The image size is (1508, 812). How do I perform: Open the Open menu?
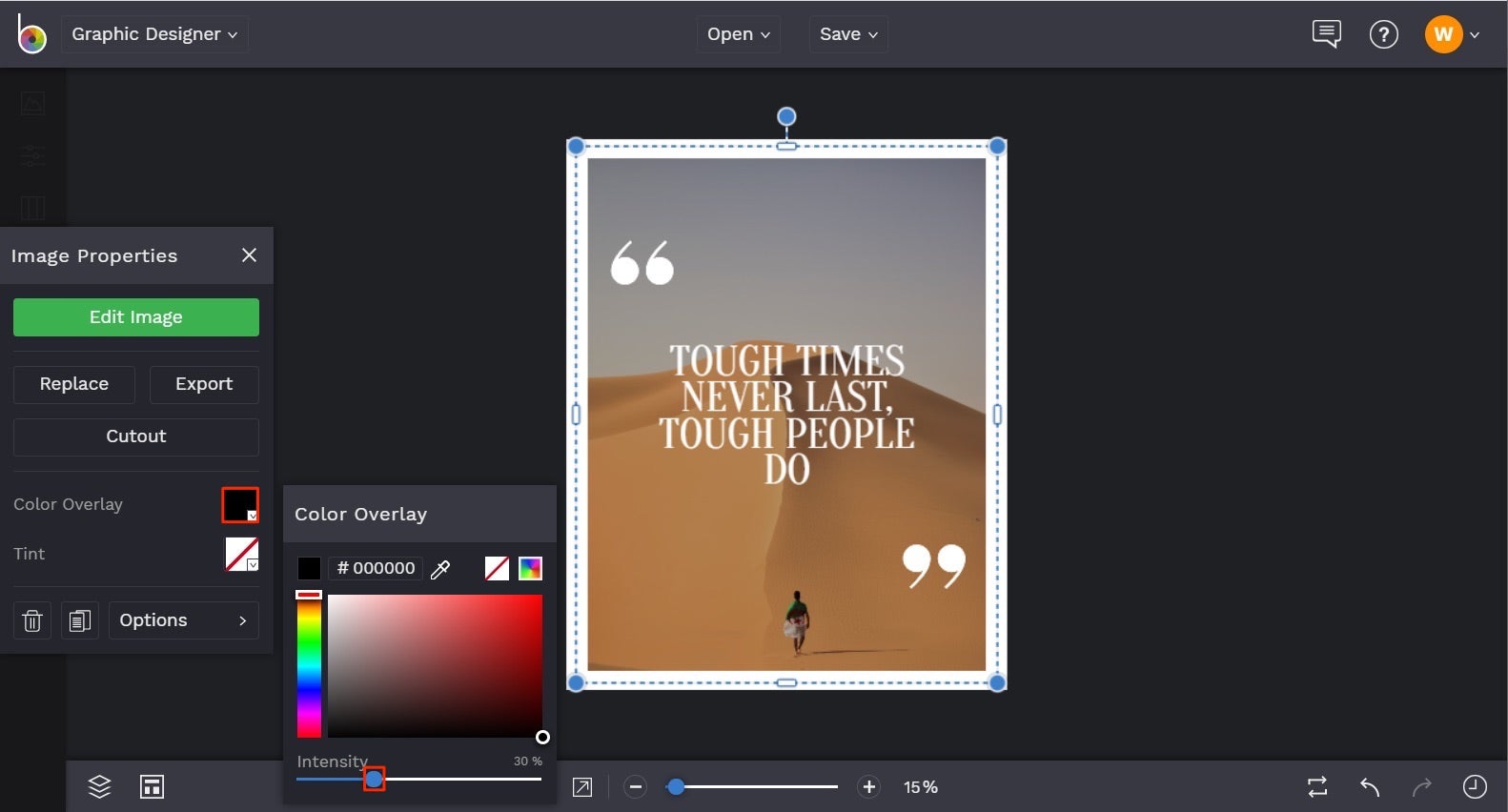tap(738, 34)
